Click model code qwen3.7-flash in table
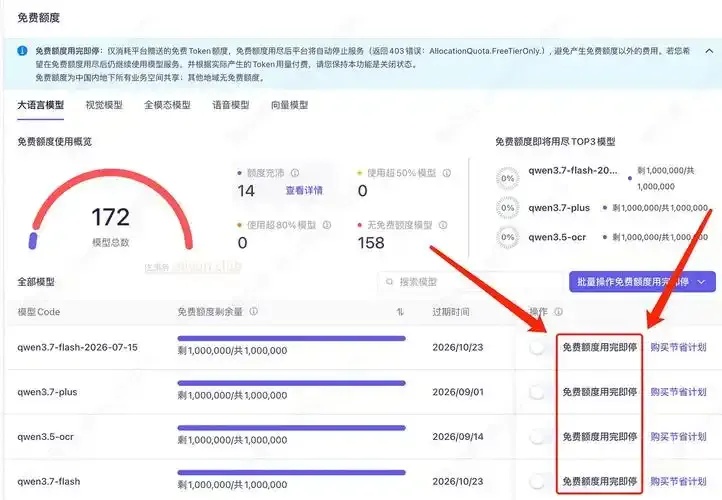 [x=49, y=482]
